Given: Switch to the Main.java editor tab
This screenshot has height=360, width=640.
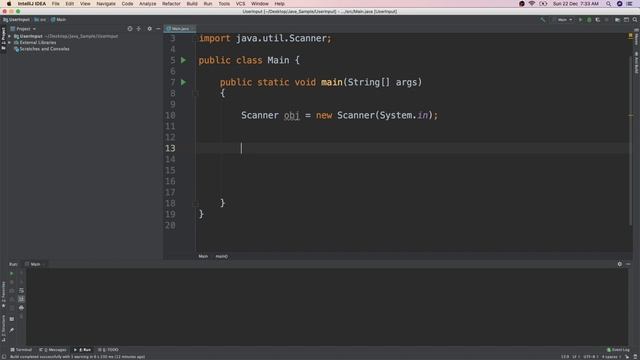Looking at the screenshot, I should click(180, 29).
